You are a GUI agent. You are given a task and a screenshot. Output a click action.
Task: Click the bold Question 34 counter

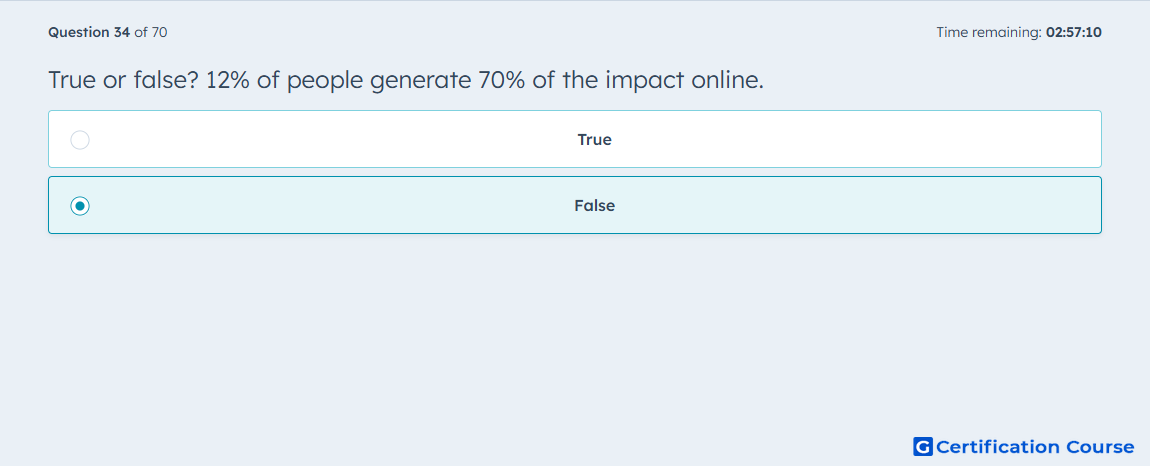pos(89,32)
